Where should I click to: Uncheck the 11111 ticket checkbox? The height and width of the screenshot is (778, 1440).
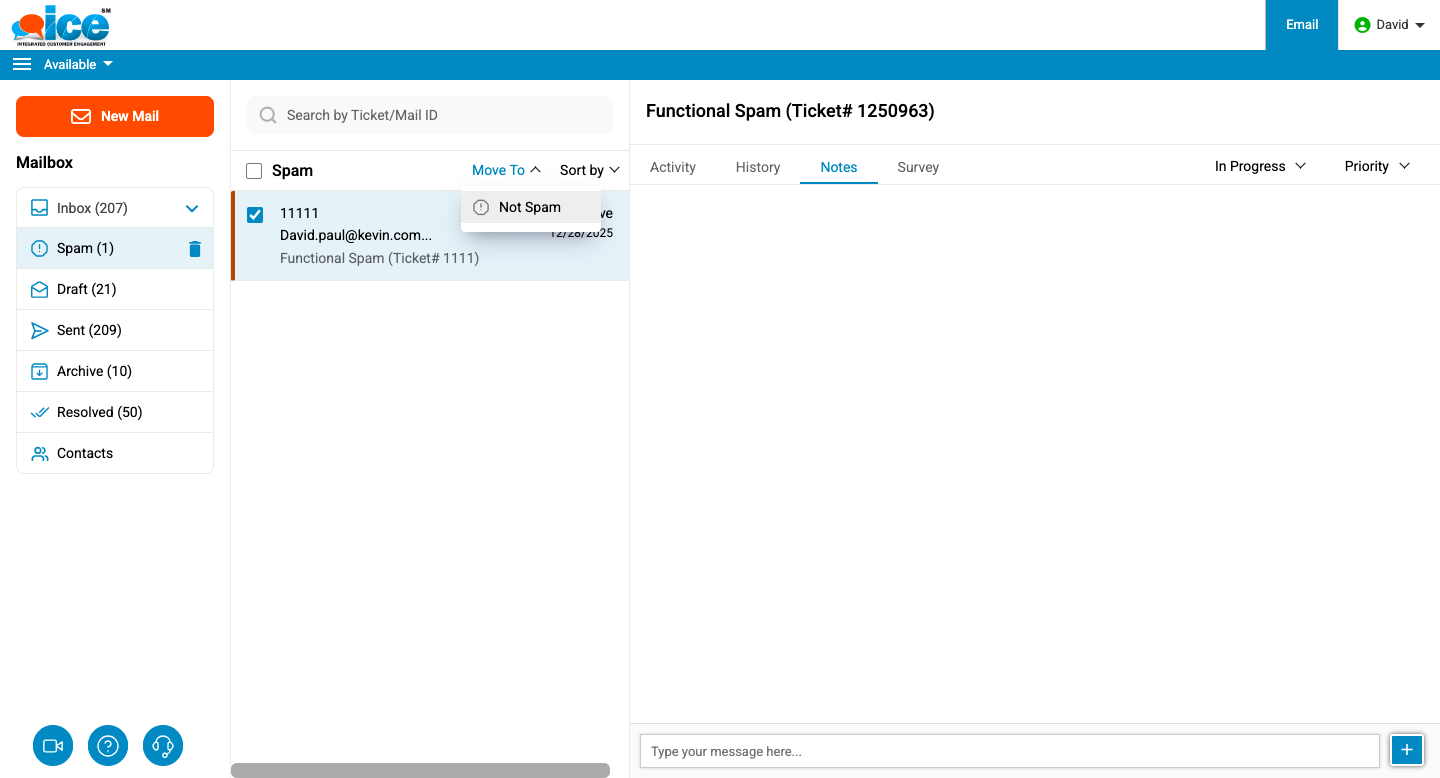pos(255,215)
